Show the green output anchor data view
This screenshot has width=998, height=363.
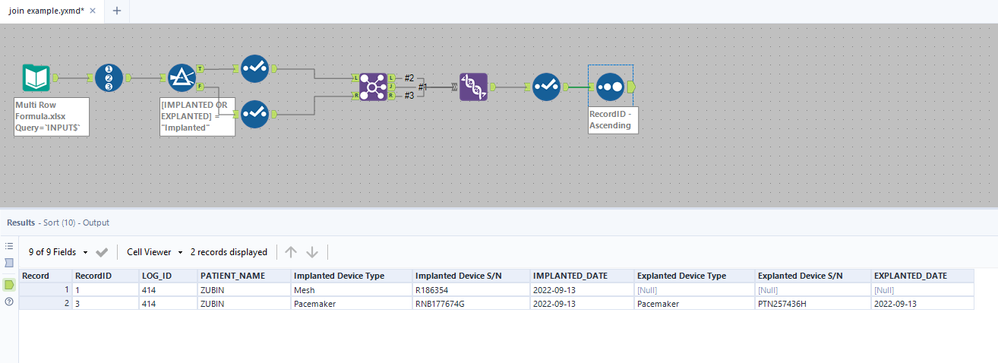[x=9, y=284]
